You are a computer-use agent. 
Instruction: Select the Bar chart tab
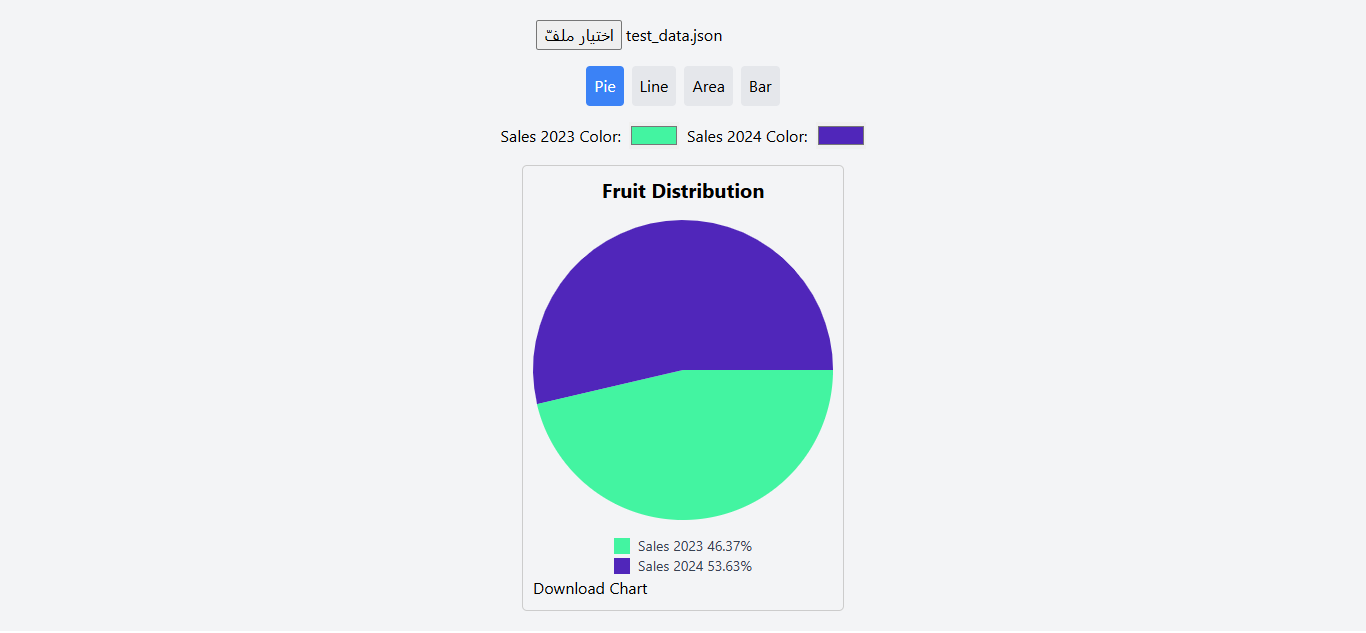[x=760, y=86]
